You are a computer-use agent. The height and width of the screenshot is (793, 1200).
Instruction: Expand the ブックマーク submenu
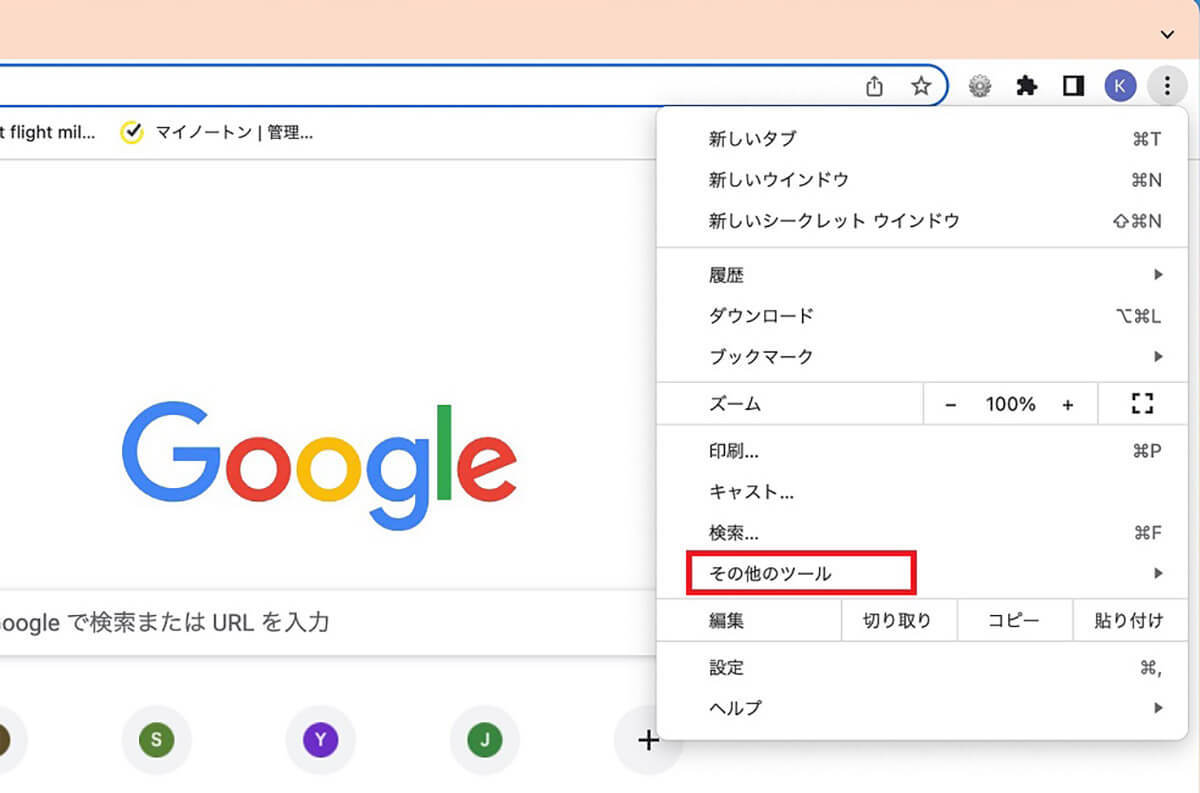click(x=921, y=357)
